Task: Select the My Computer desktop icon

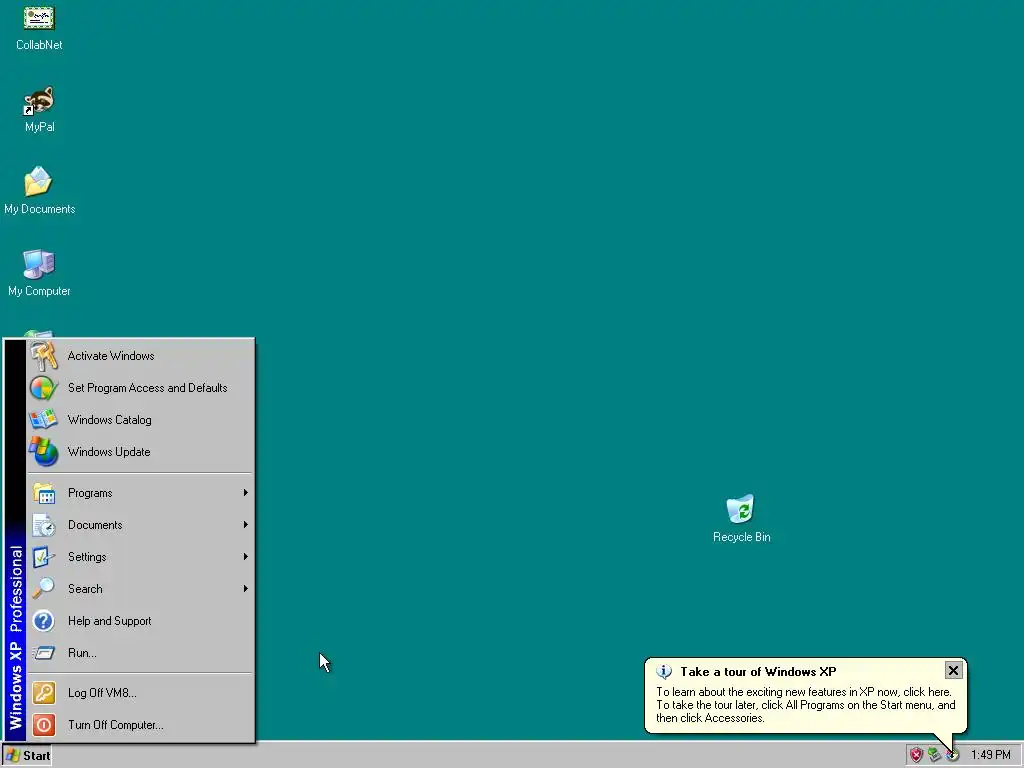Action: click(39, 264)
